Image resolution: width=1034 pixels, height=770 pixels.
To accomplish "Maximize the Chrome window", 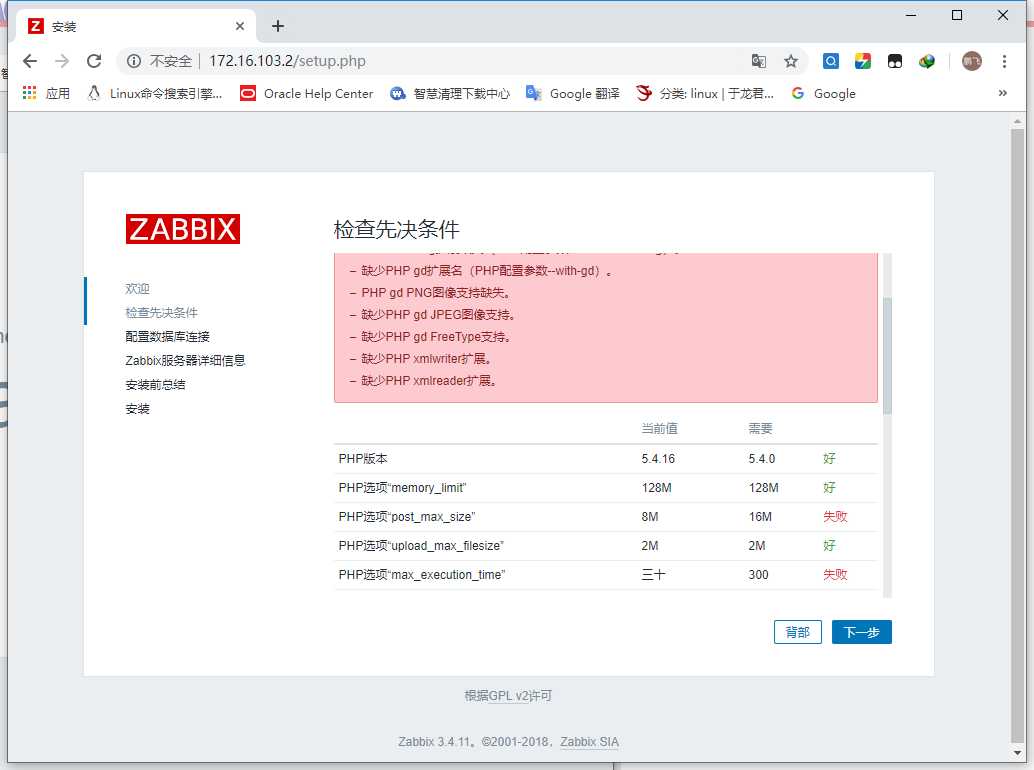I will pos(957,15).
